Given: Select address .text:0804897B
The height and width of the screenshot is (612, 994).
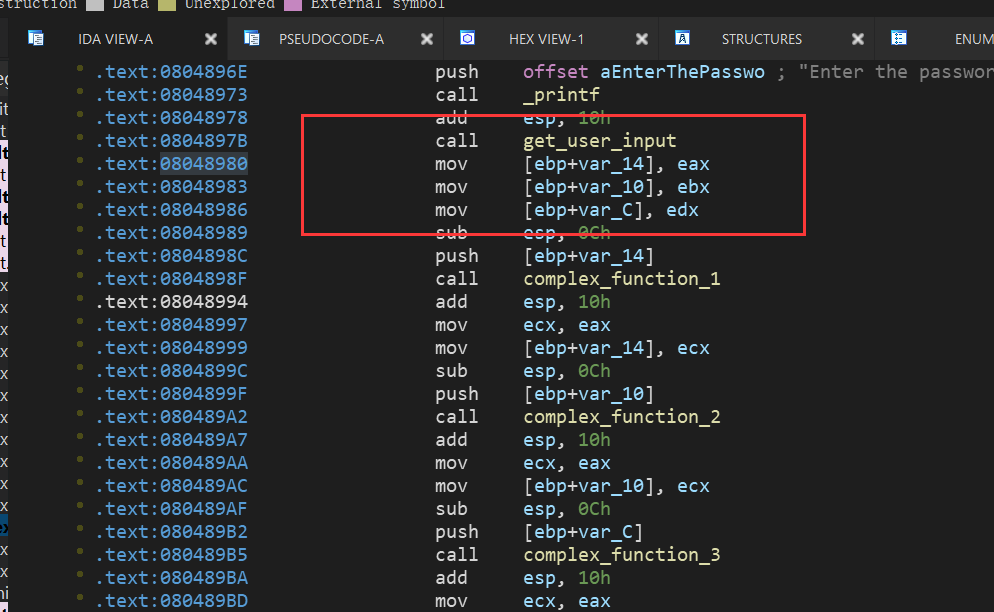Looking at the screenshot, I should [x=171, y=141].
